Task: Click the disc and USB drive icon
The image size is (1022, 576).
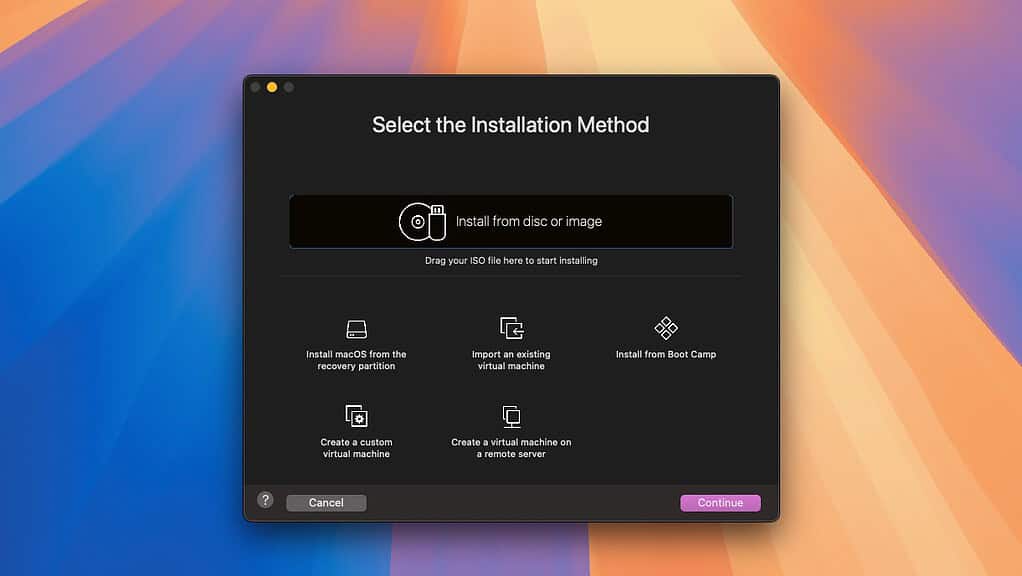Action: pos(422,221)
